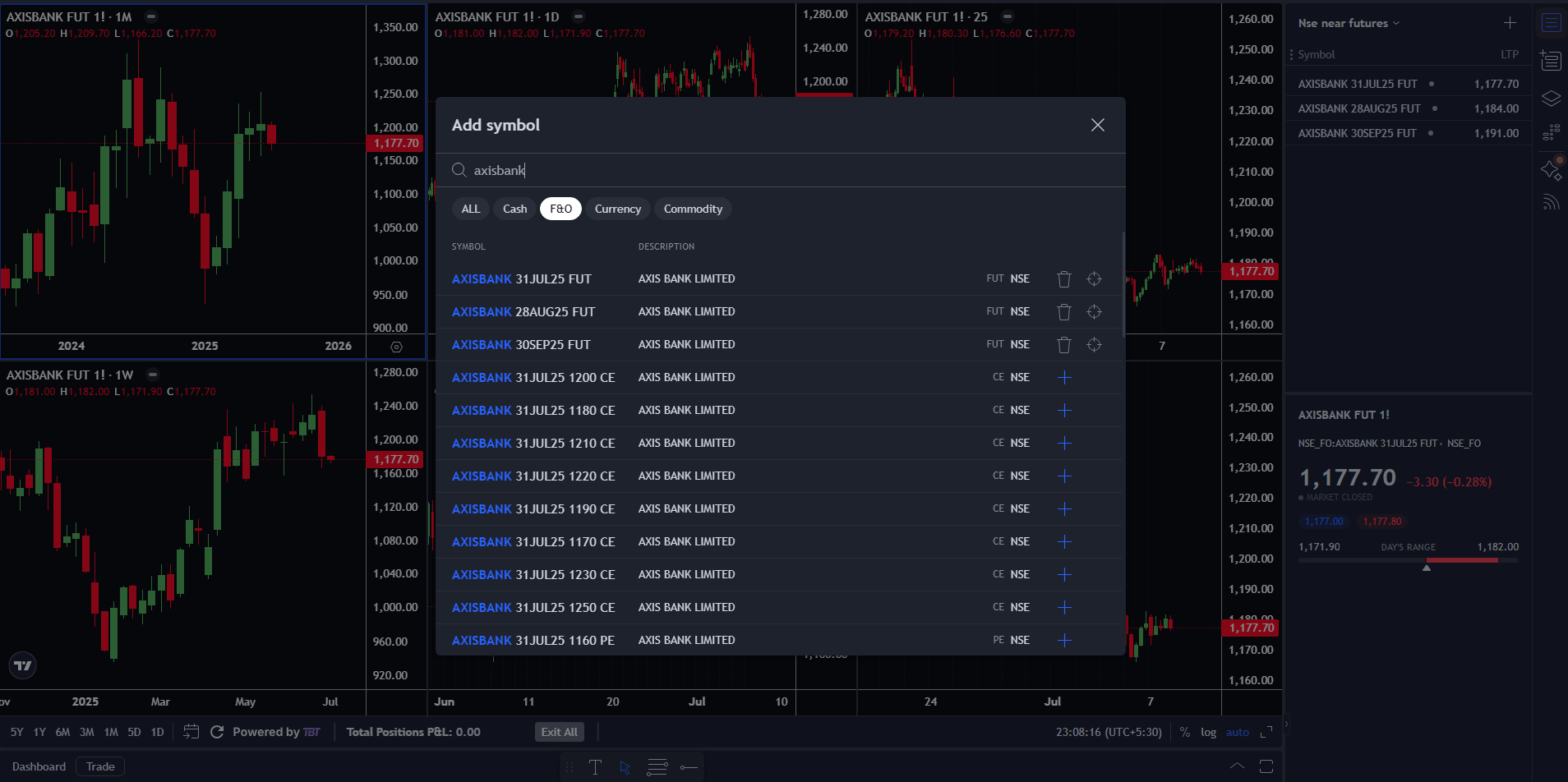Close the Add symbol dialog
This screenshot has width=1568, height=782.
tap(1097, 125)
